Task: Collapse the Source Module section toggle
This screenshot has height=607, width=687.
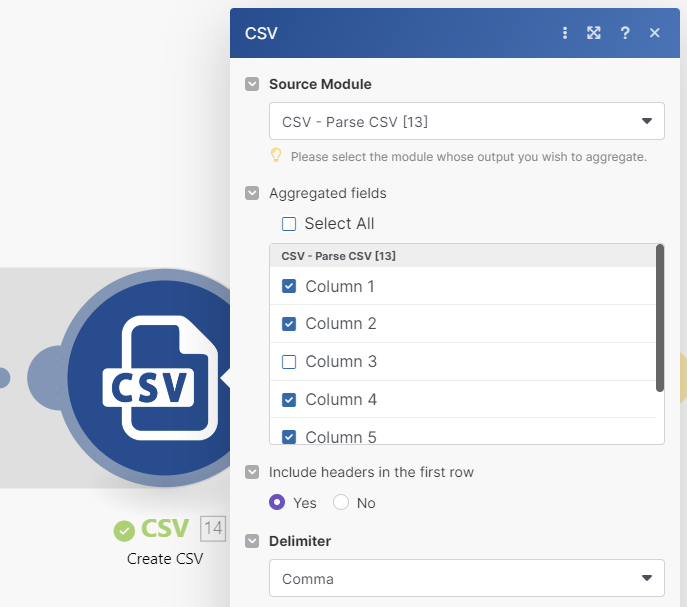Action: (252, 85)
